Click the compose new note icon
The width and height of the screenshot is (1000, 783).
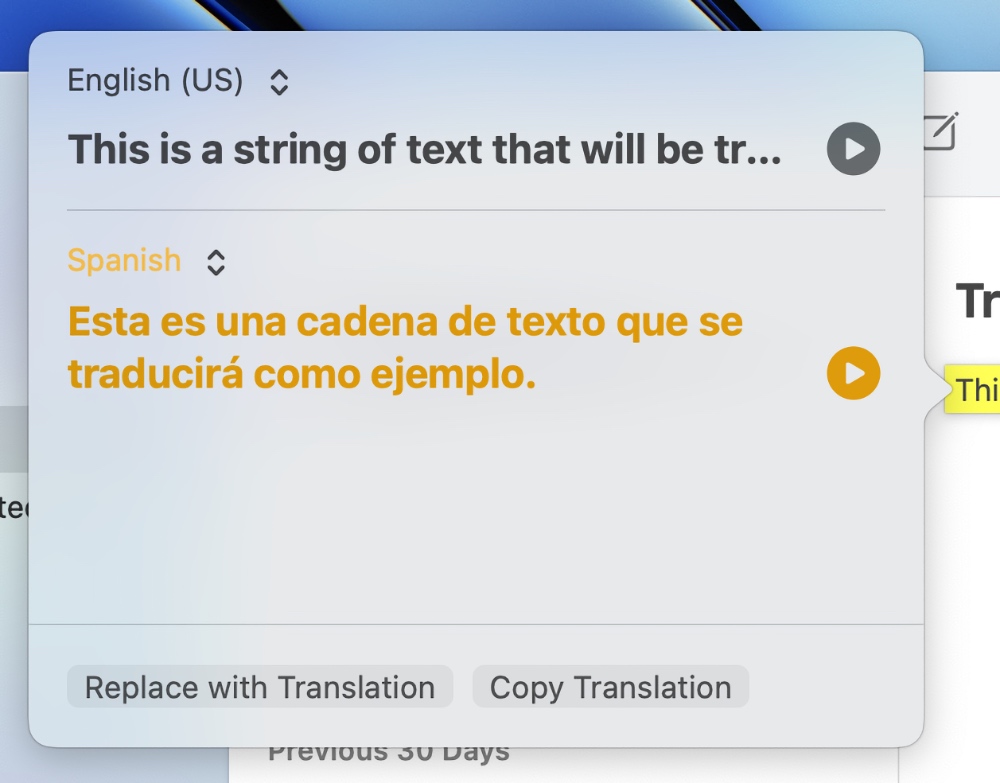pyautogui.click(x=940, y=132)
